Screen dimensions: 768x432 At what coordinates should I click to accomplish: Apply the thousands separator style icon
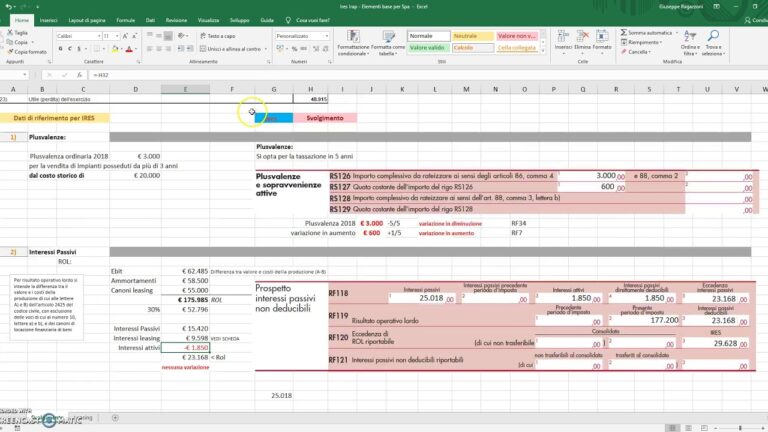[304, 49]
